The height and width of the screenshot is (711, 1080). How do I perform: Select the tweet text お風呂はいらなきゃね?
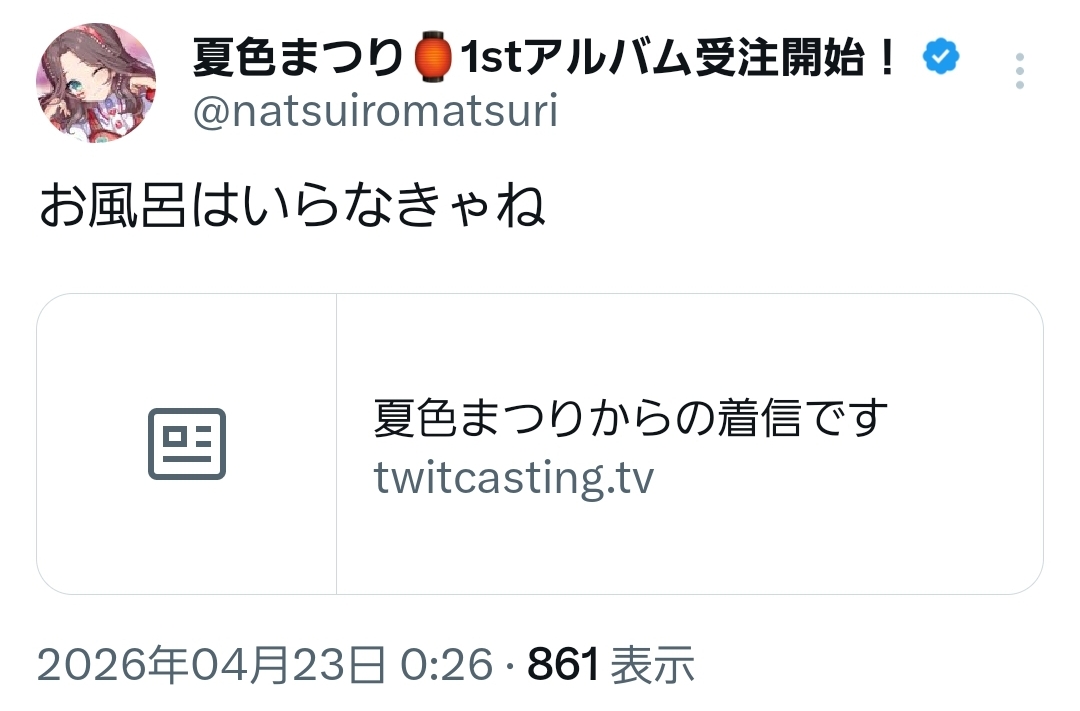tap(292, 205)
